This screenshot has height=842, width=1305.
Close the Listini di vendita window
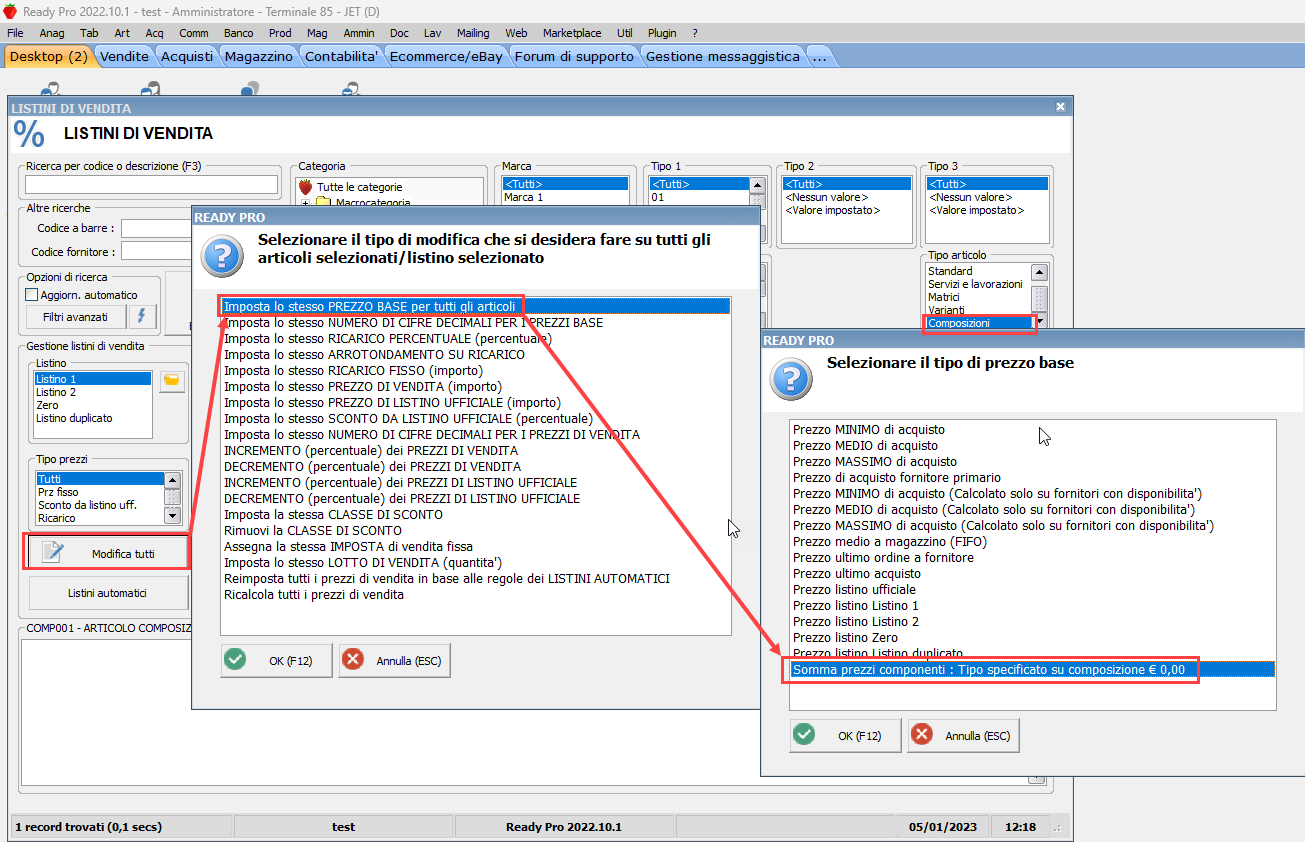point(1061,107)
